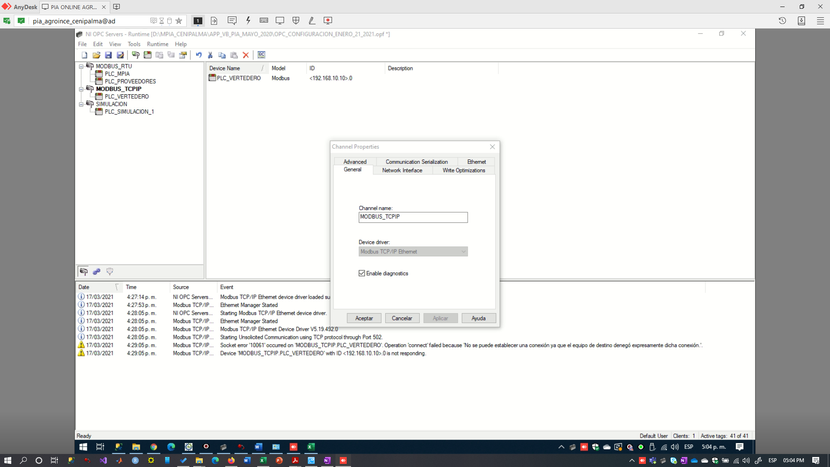Click the remote Windows Start button
830x467 pixels.
tap(83, 447)
